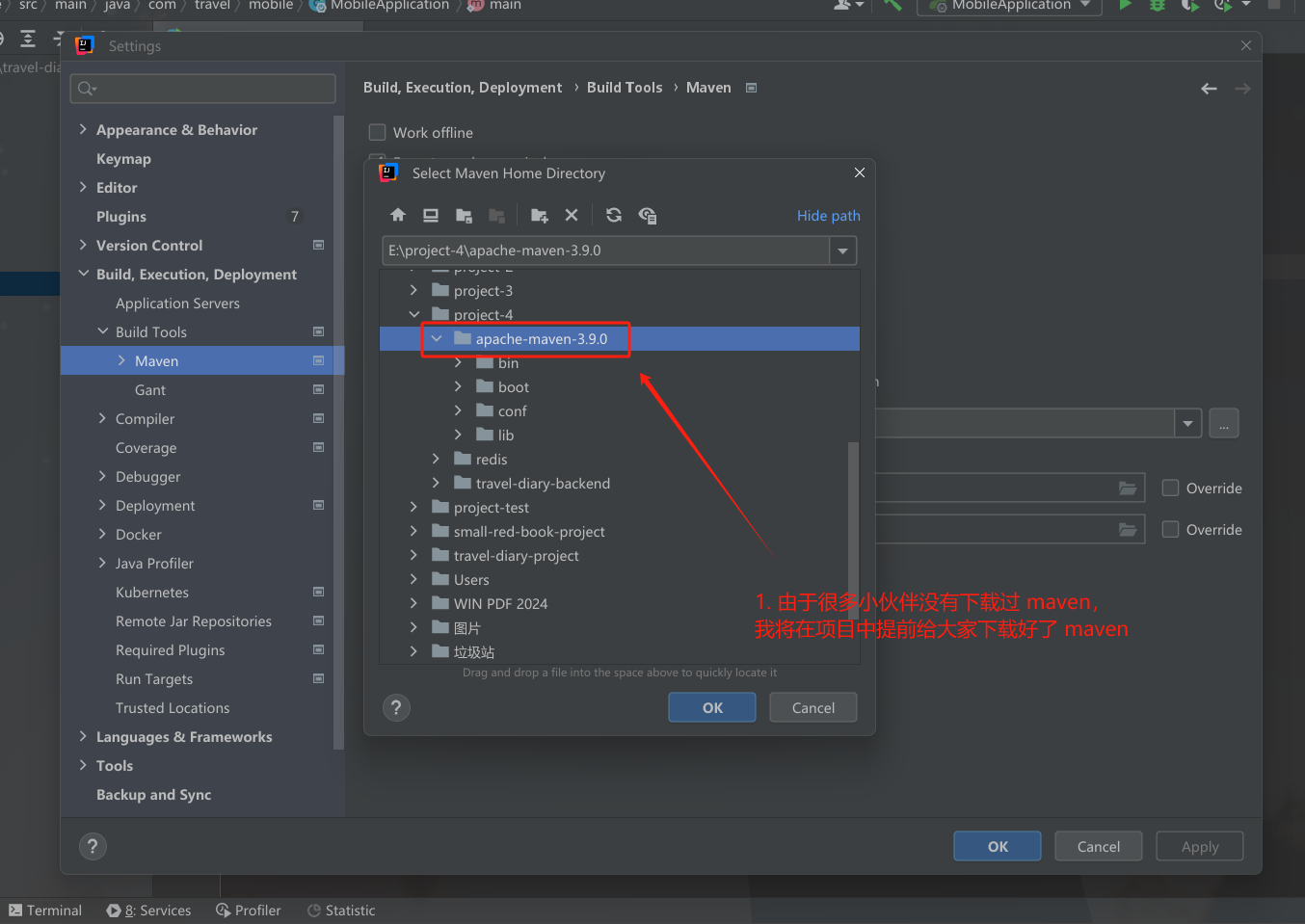Click OK in the Settings window
This screenshot has width=1305, height=924.
(998, 846)
